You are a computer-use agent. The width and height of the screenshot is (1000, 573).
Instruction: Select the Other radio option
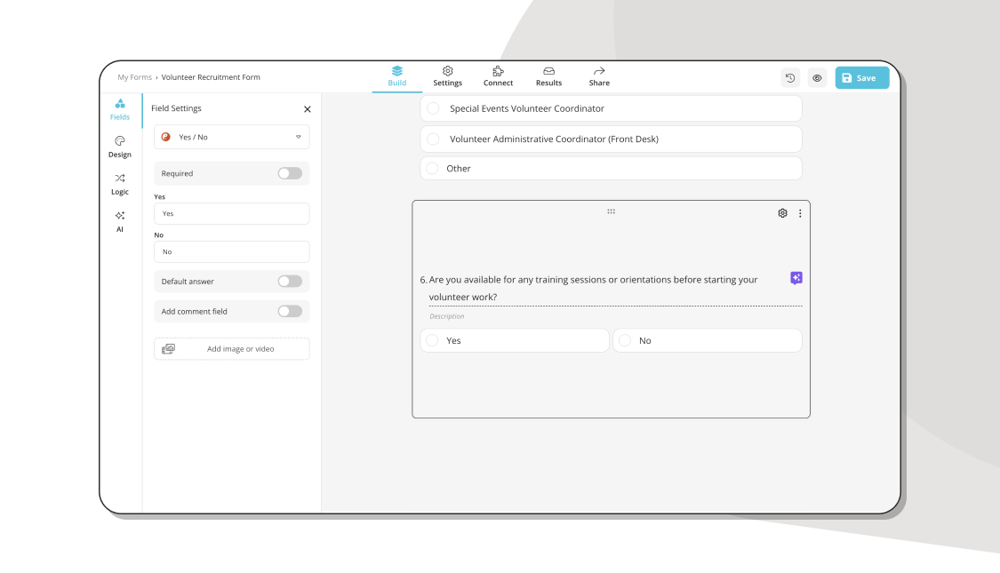pos(433,168)
